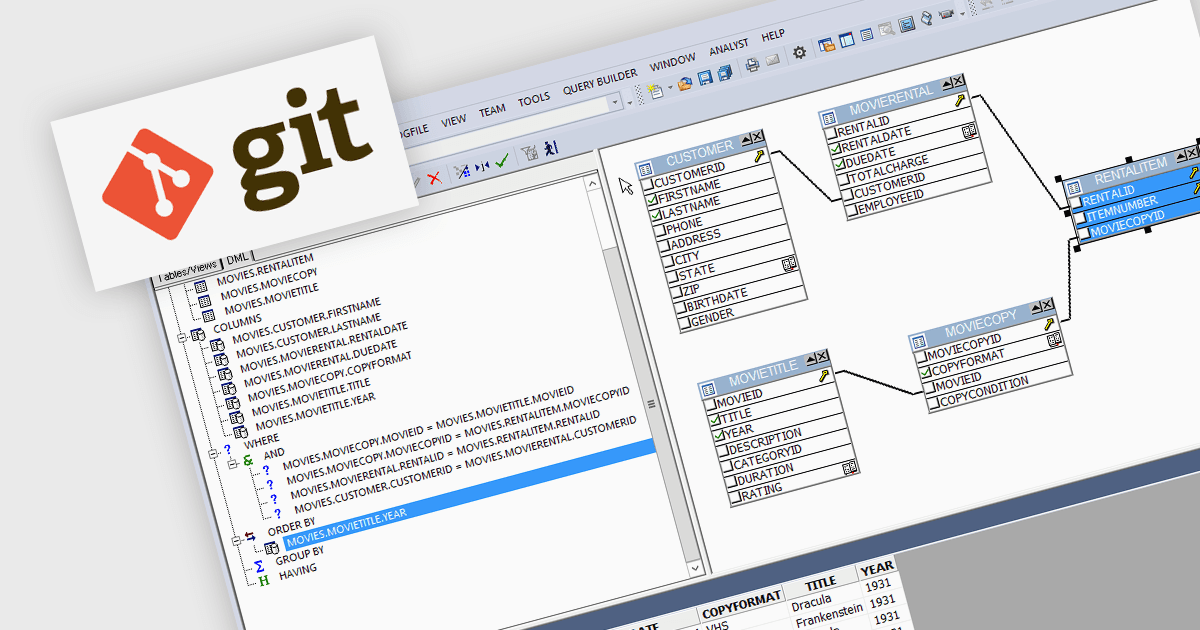The width and height of the screenshot is (1200, 630).
Task: Switch to the DML tab
Action: [240, 259]
